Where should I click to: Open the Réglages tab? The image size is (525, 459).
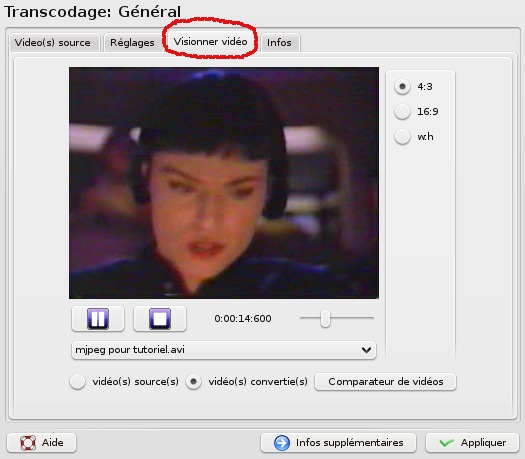coord(132,43)
